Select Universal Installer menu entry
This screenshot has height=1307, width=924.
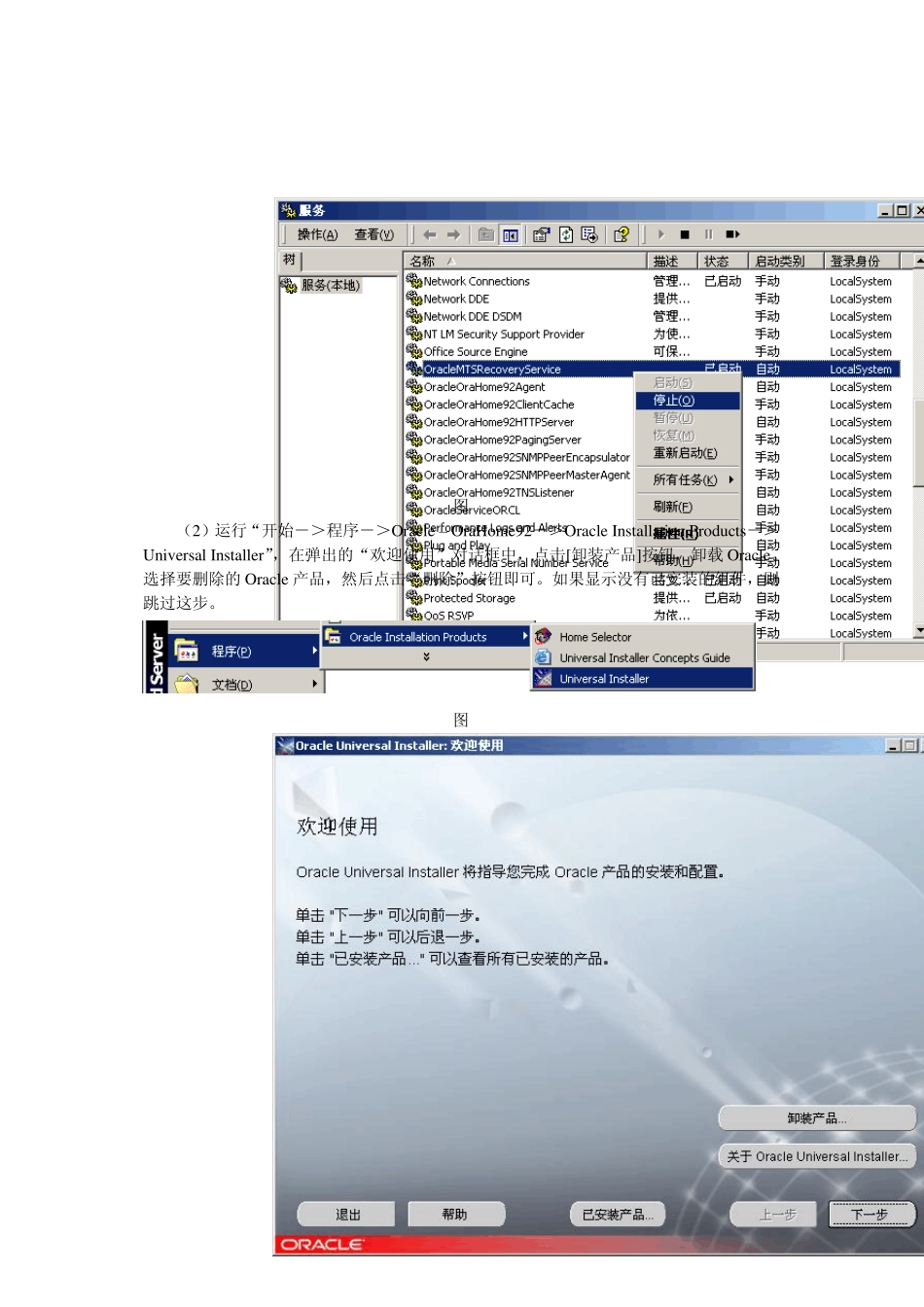(642, 679)
